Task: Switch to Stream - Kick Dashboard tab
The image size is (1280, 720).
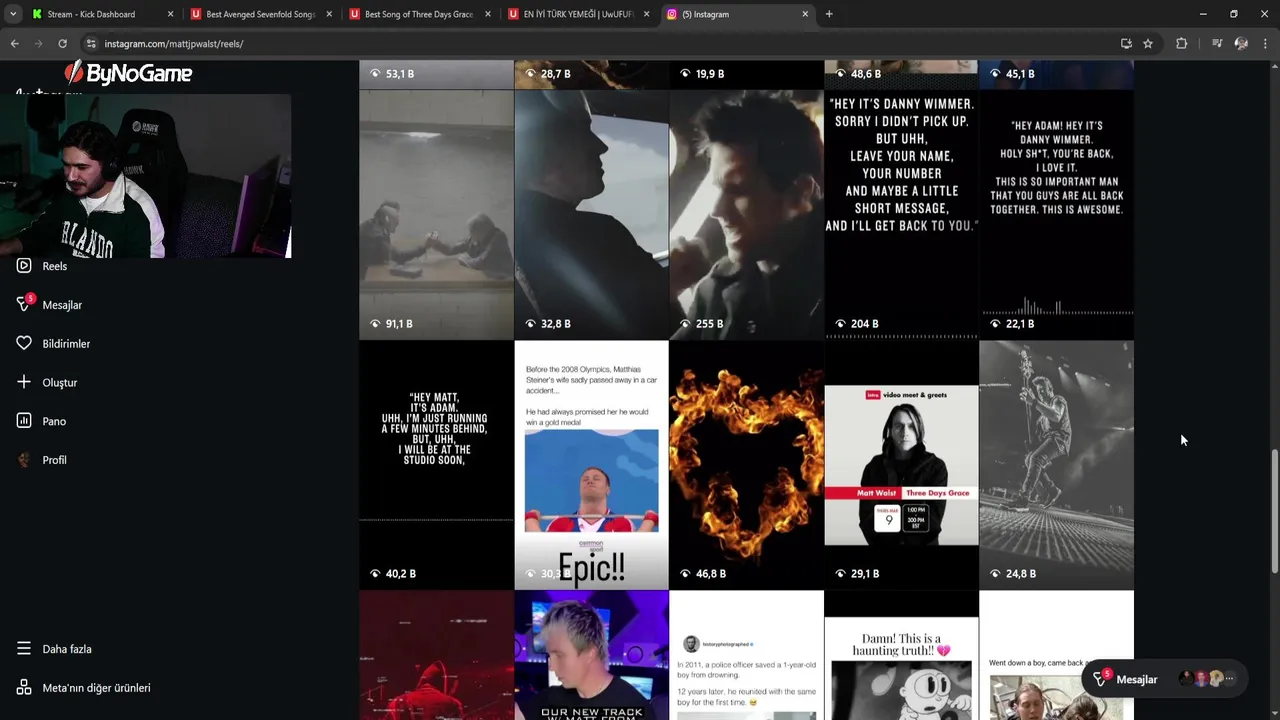Action: tap(103, 14)
